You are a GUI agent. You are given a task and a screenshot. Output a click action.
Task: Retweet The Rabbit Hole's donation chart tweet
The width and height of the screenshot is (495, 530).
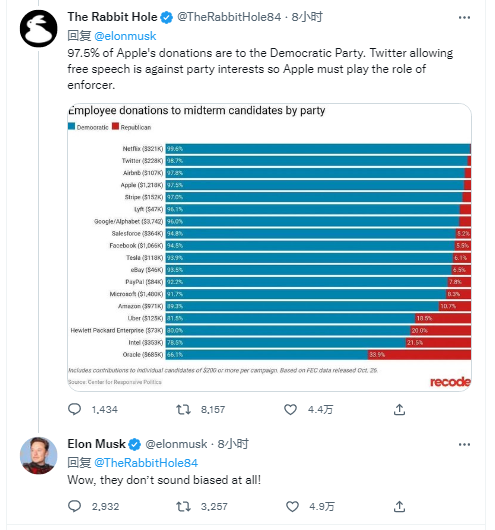coord(184,410)
